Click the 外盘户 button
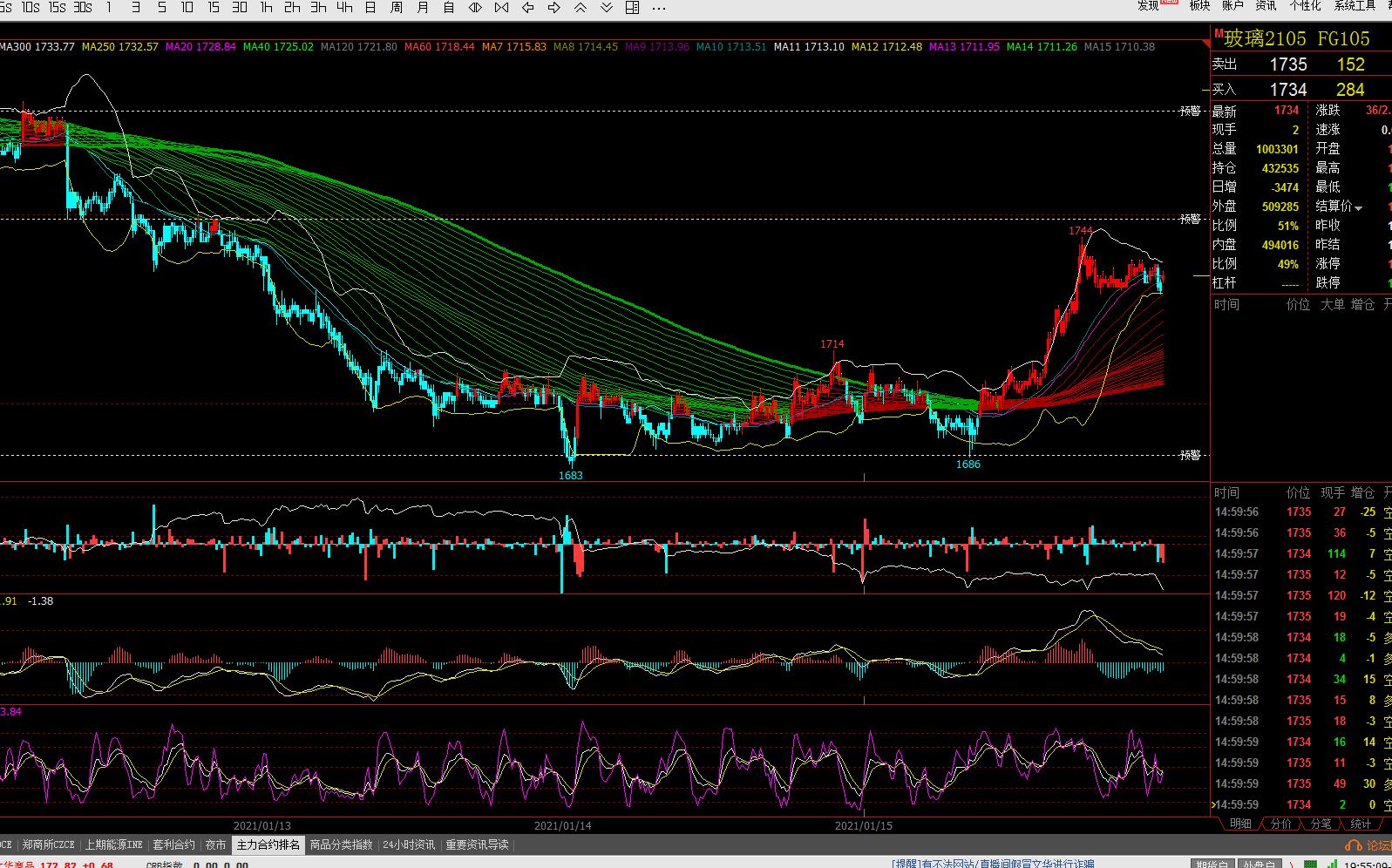This screenshot has width=1392, height=868. pos(1258,864)
